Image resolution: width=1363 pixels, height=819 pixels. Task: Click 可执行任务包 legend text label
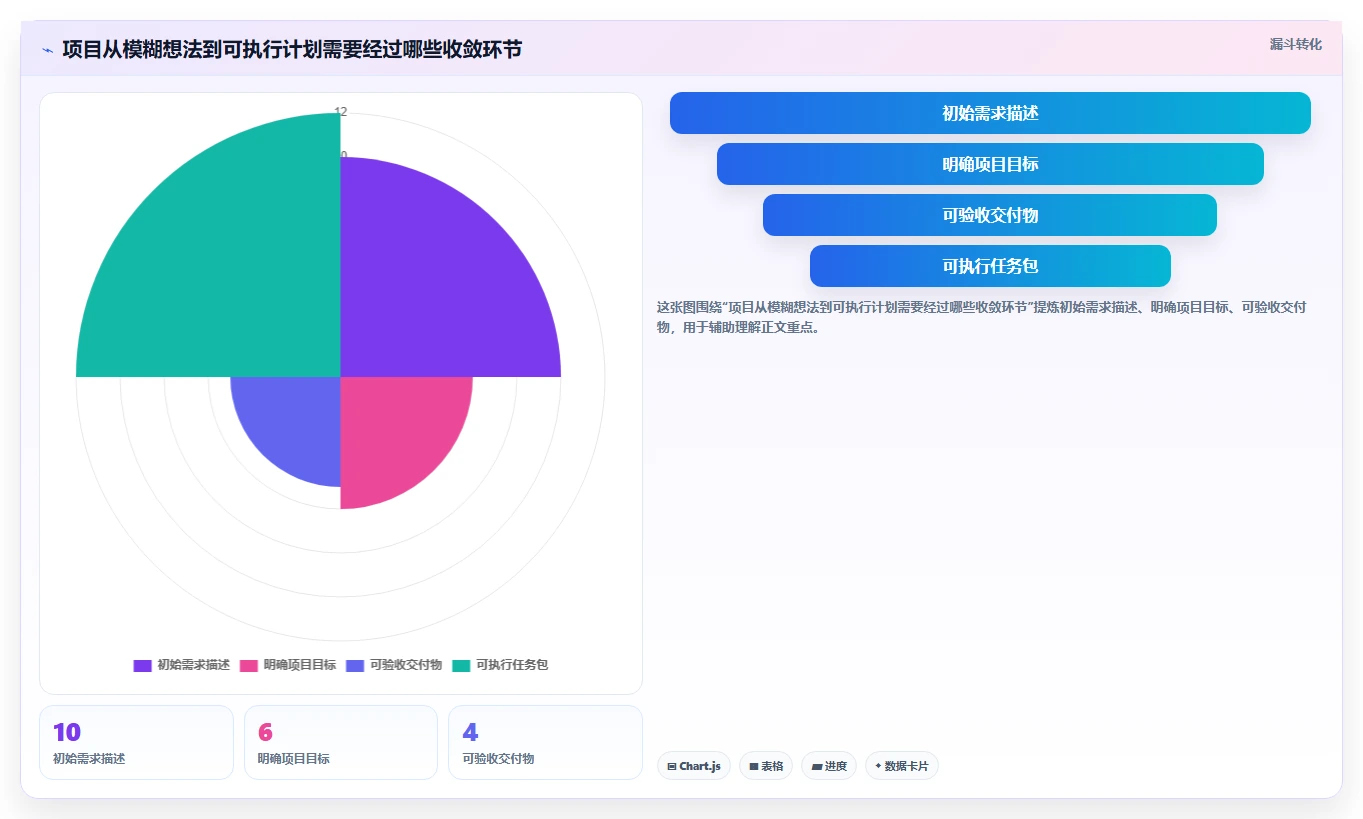click(512, 665)
